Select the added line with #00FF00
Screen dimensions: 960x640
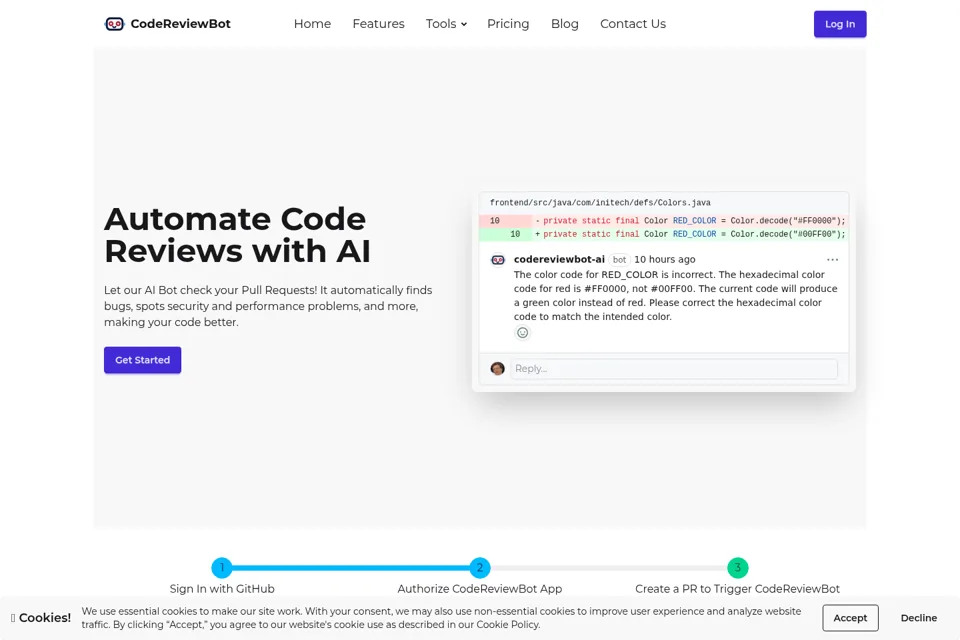664,234
